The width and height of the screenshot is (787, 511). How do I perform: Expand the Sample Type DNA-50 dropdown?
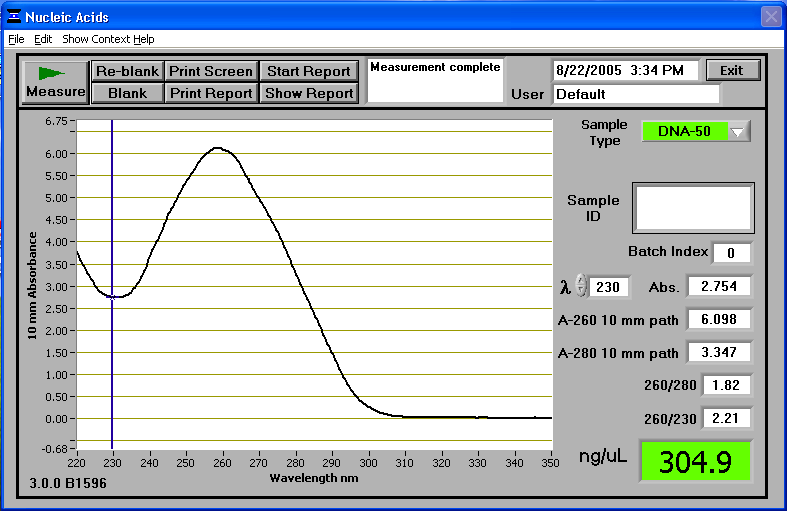point(738,131)
